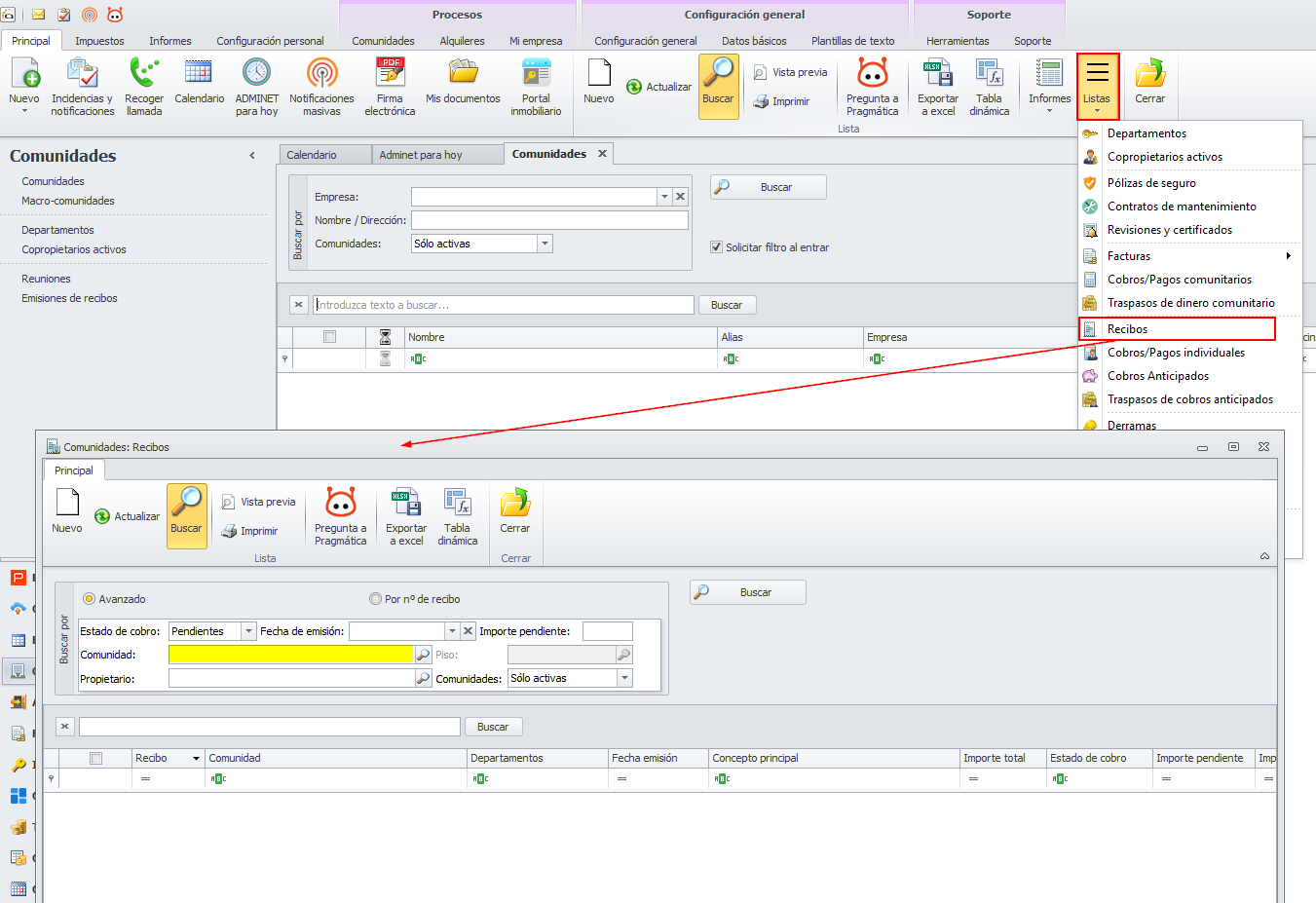The image size is (1316, 903).
Task: Open the Recibo column filter arrow
Action: [196, 758]
